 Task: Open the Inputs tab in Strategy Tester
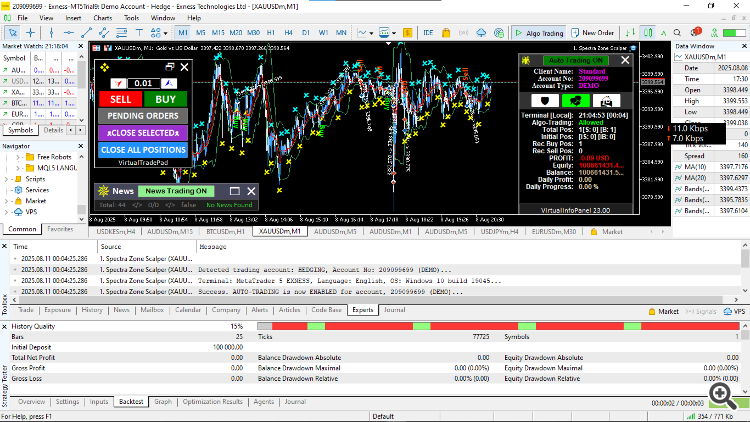[99, 402]
